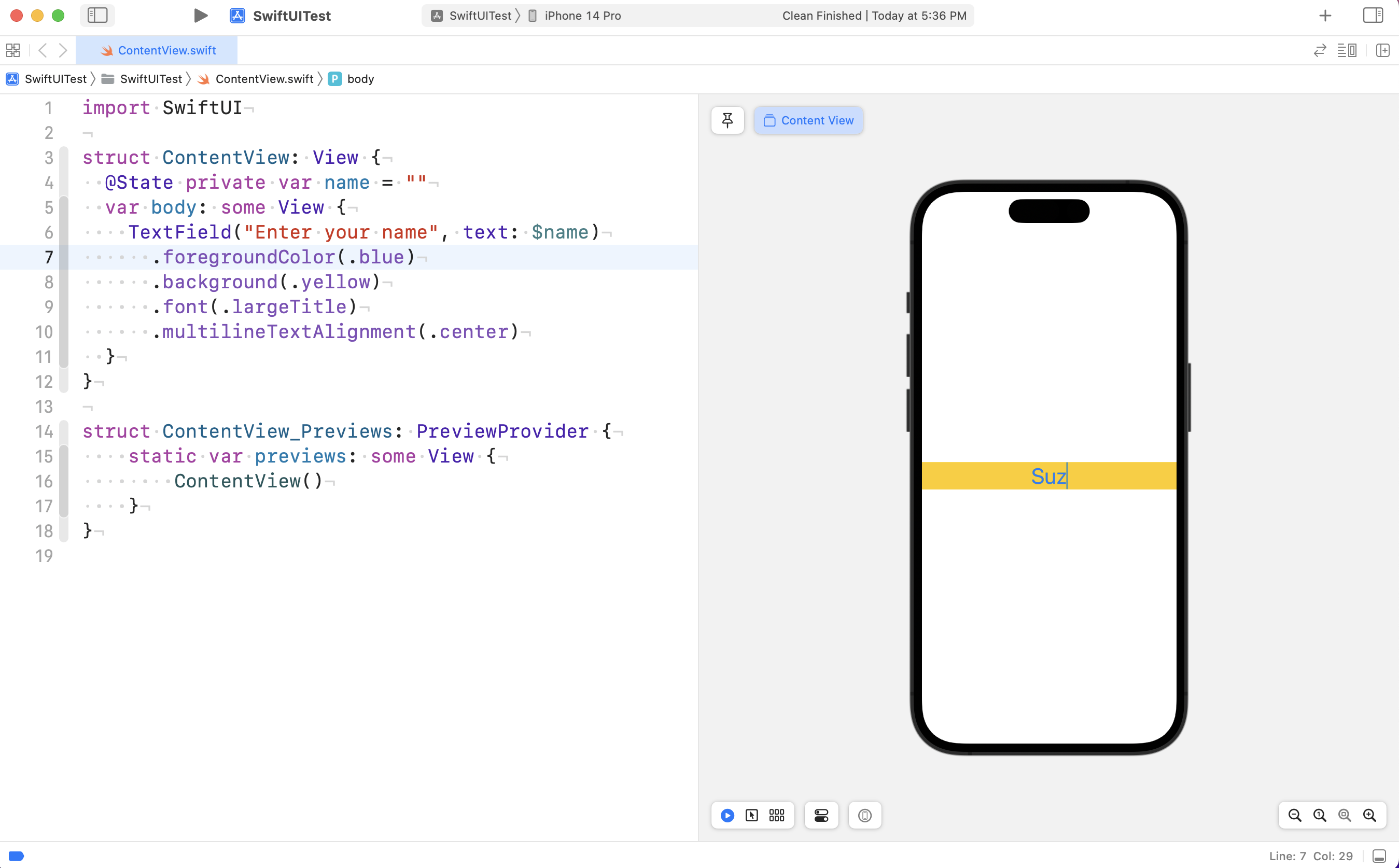Open the editor options icon
The image size is (1399, 868).
[x=1347, y=50]
